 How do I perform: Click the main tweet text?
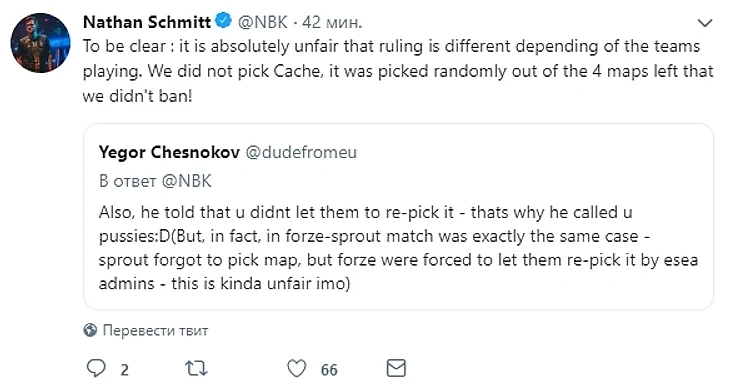tap(398, 71)
